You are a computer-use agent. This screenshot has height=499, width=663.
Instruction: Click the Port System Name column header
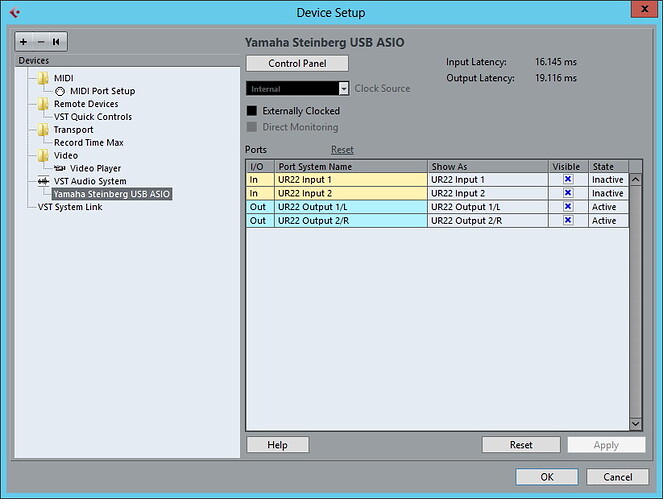pyautogui.click(x=351, y=167)
